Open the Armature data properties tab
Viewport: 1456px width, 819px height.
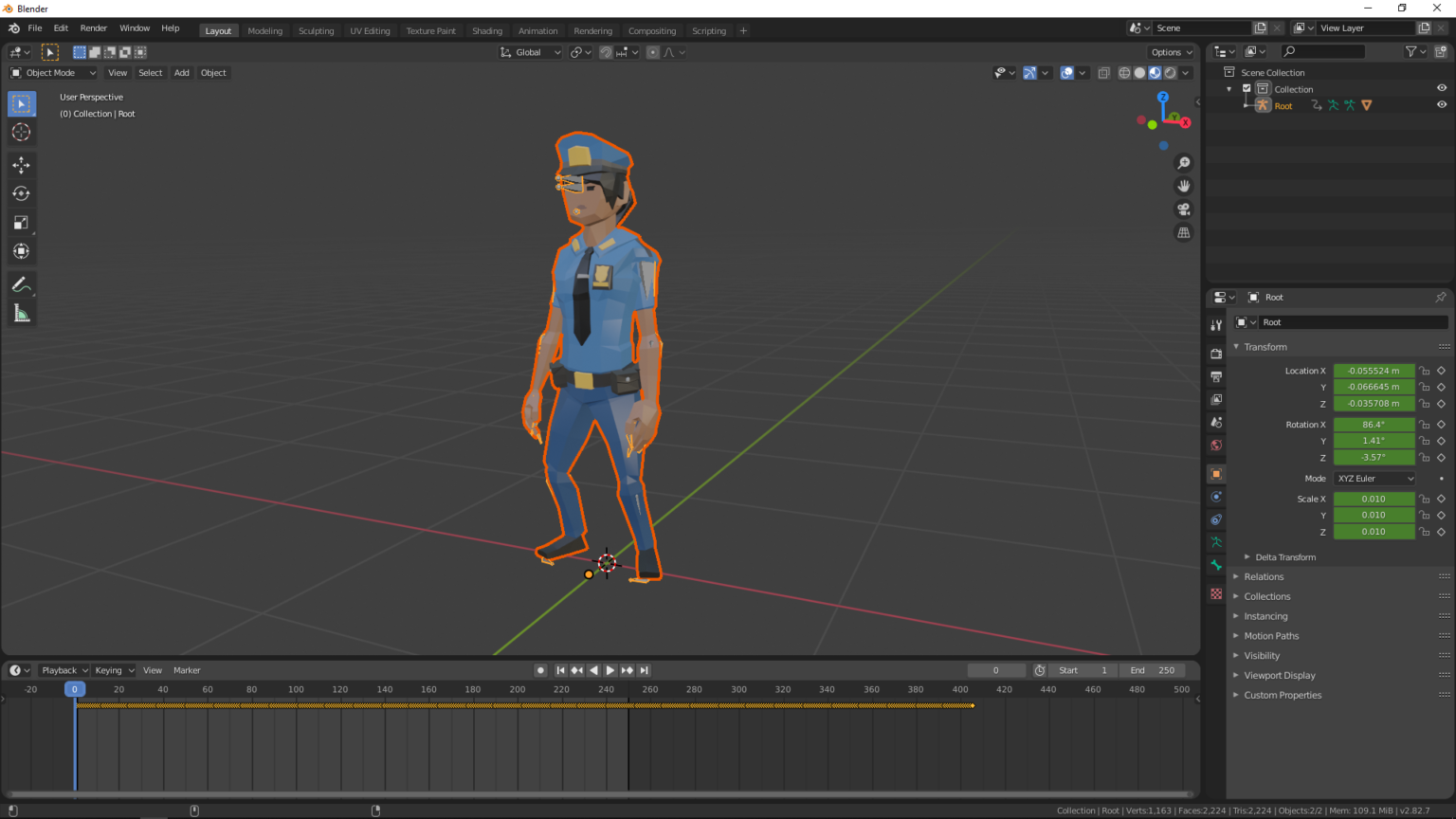[x=1216, y=542]
